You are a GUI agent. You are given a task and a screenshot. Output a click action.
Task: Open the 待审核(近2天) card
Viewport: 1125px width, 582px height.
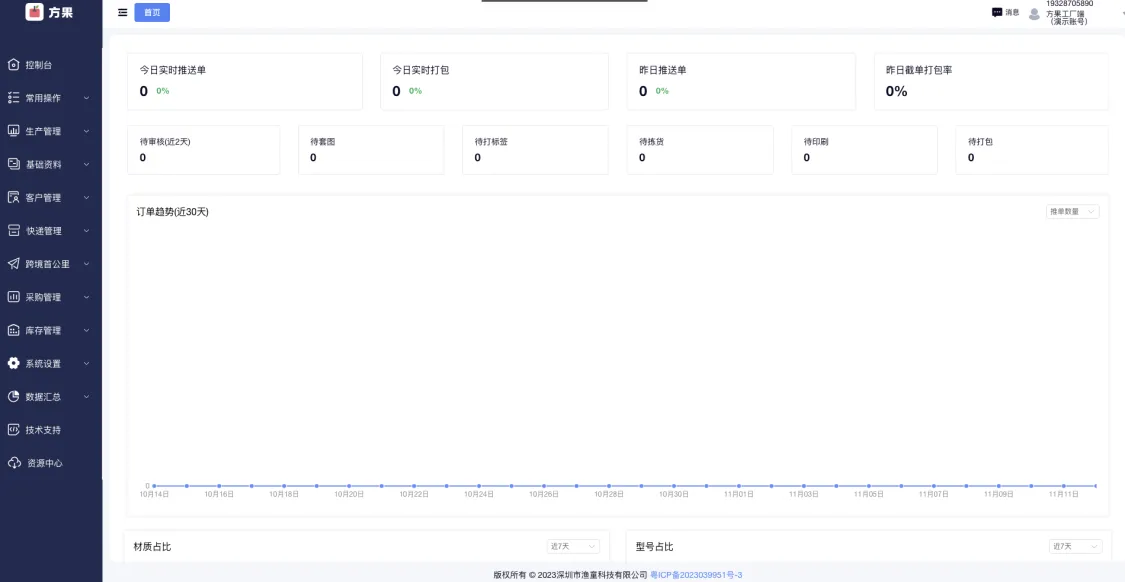click(204, 150)
